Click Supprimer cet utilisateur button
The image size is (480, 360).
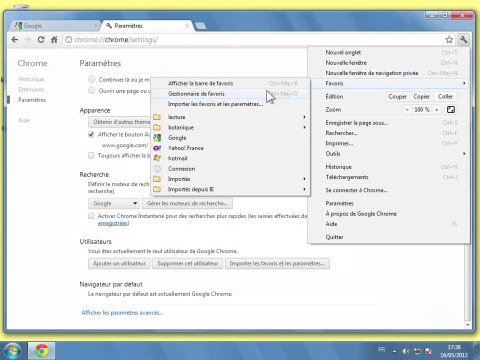tap(187, 264)
